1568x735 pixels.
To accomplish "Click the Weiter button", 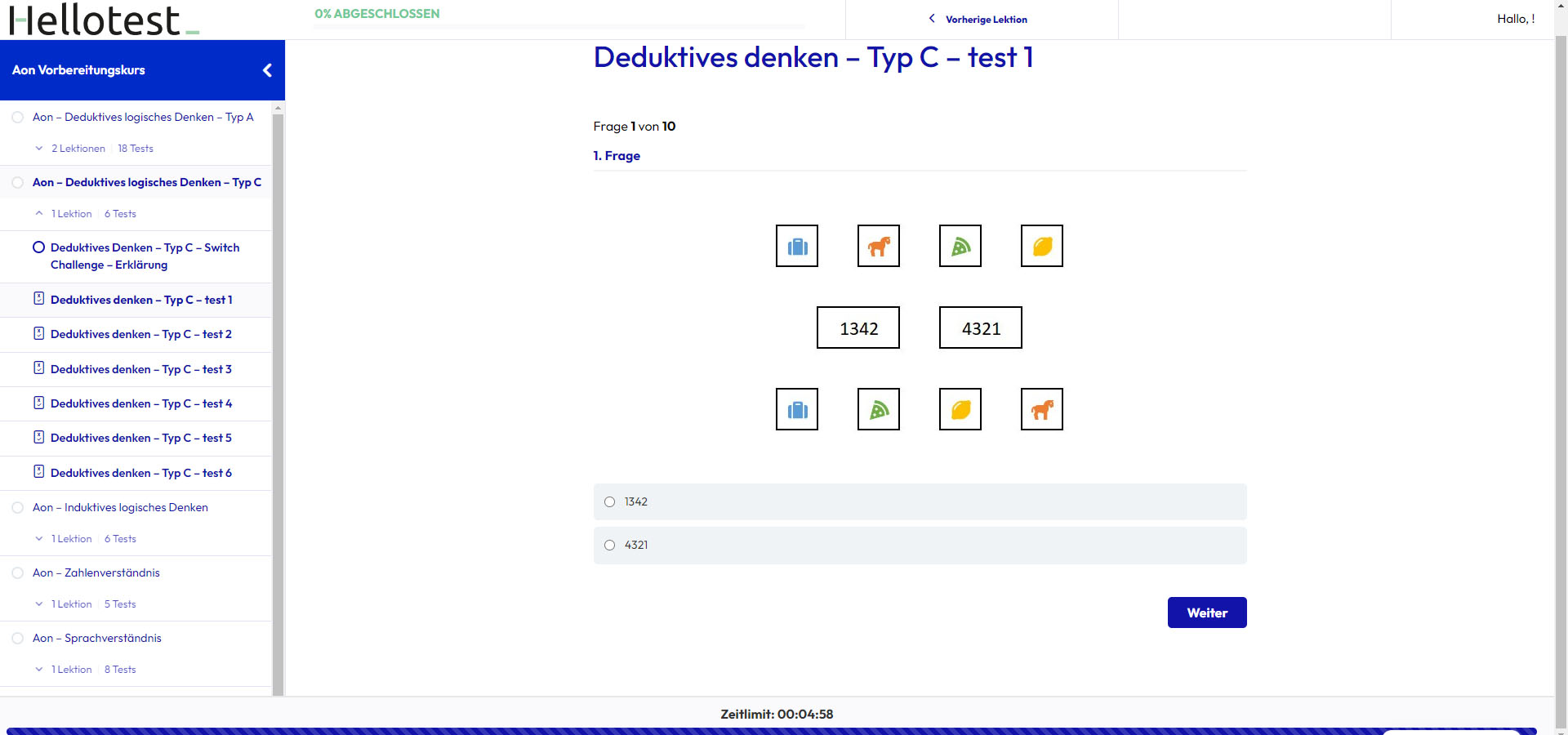I will point(1207,612).
